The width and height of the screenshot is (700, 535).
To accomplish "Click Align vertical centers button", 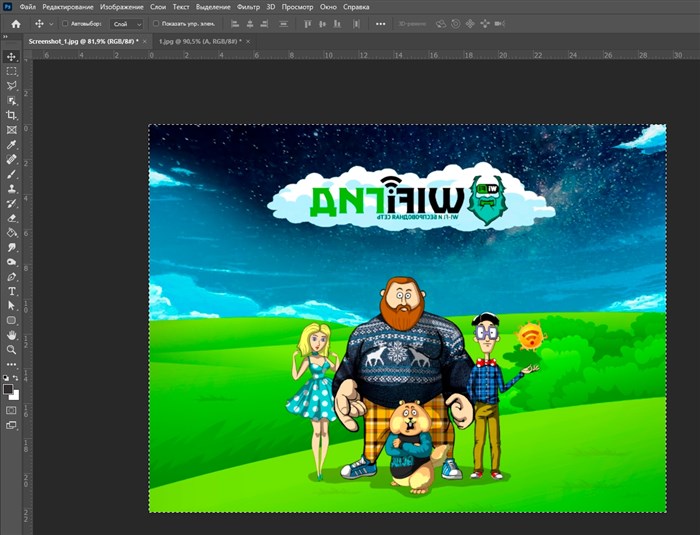I will 322,24.
